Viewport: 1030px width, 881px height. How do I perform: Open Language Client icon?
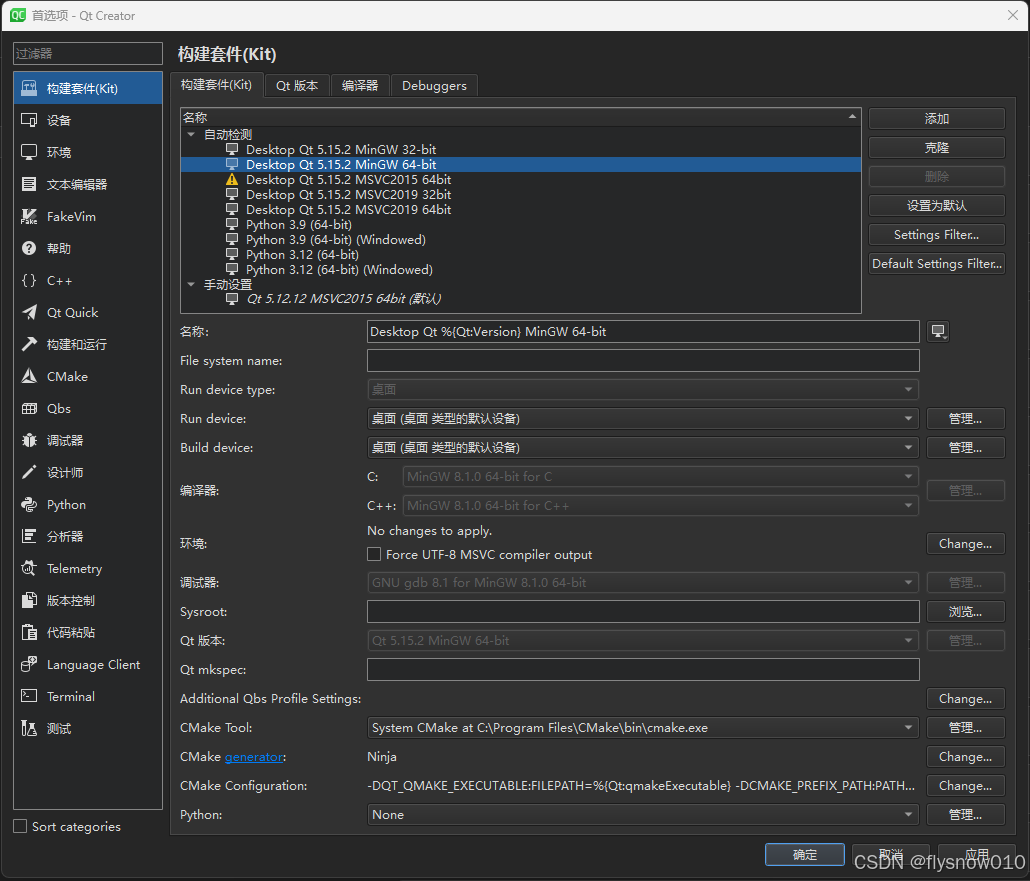pyautogui.click(x=29, y=665)
